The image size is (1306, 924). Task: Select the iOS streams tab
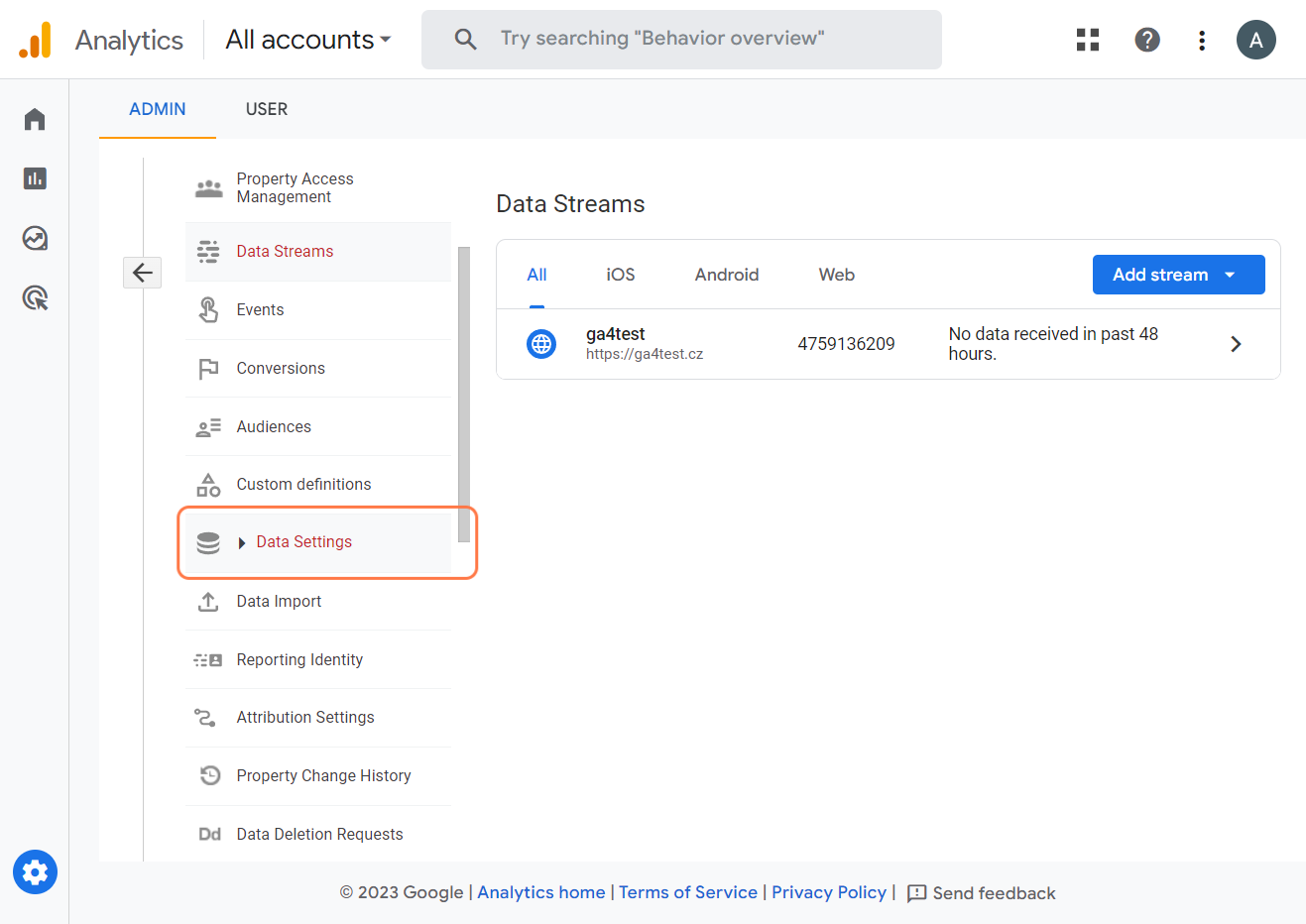tap(621, 275)
